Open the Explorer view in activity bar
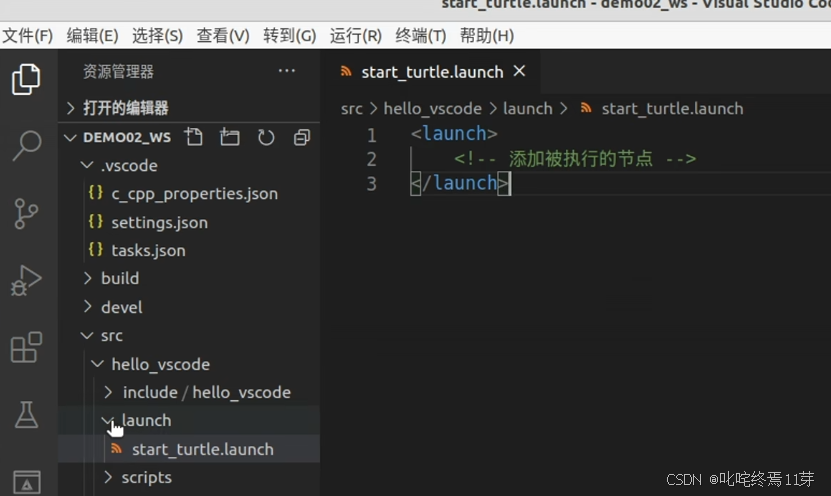 (25, 79)
